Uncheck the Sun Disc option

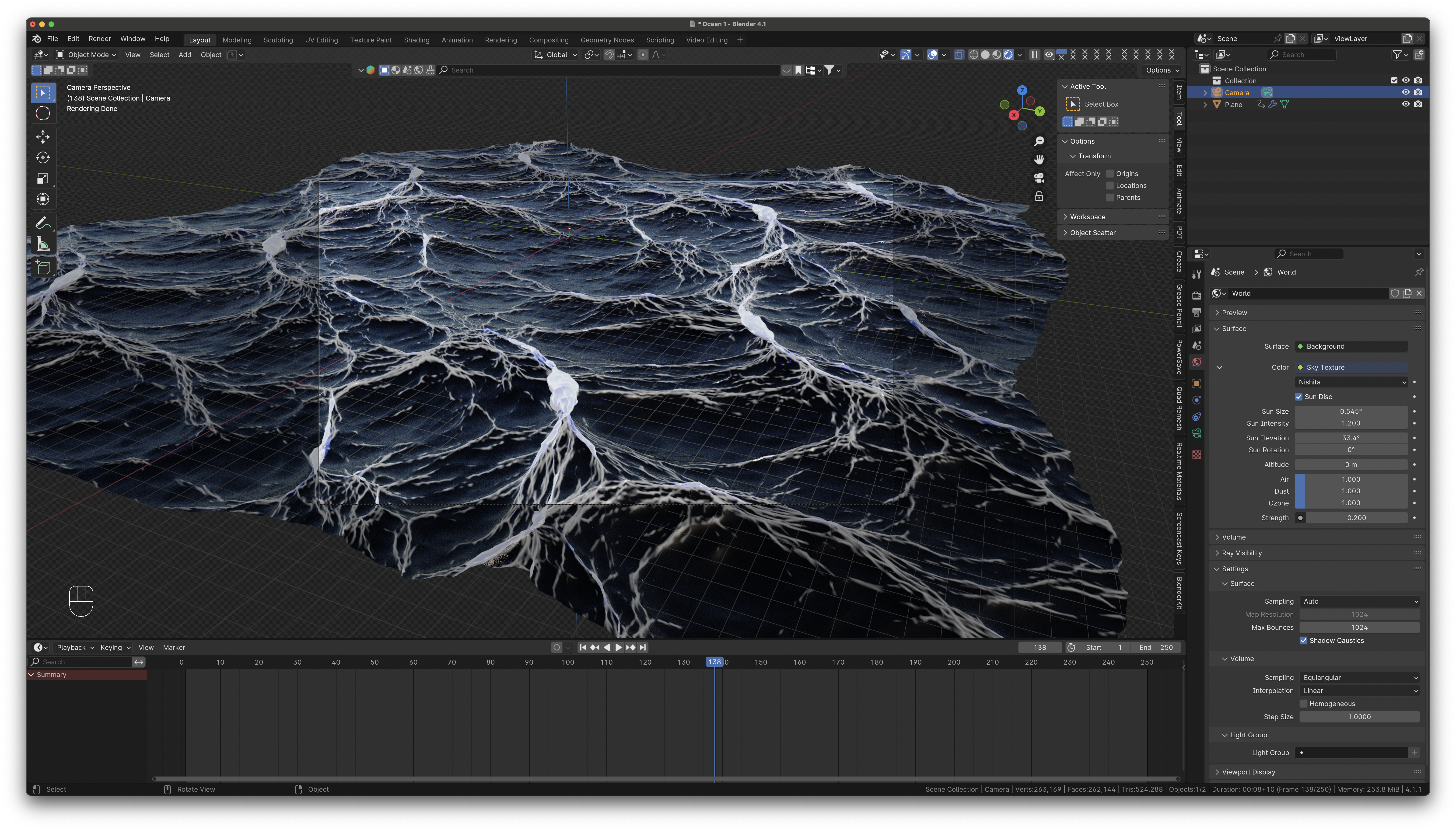[1299, 397]
